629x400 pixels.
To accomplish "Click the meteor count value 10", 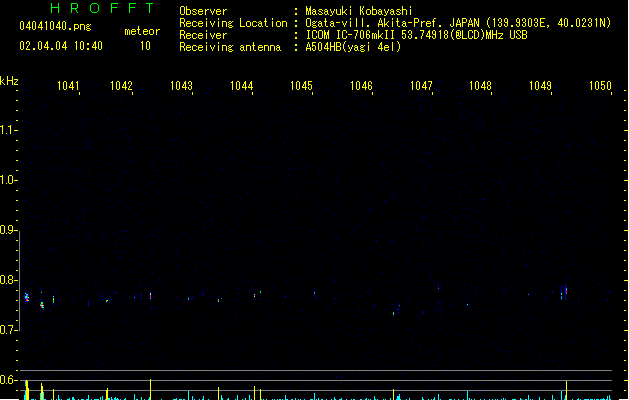I will (x=145, y=46).
